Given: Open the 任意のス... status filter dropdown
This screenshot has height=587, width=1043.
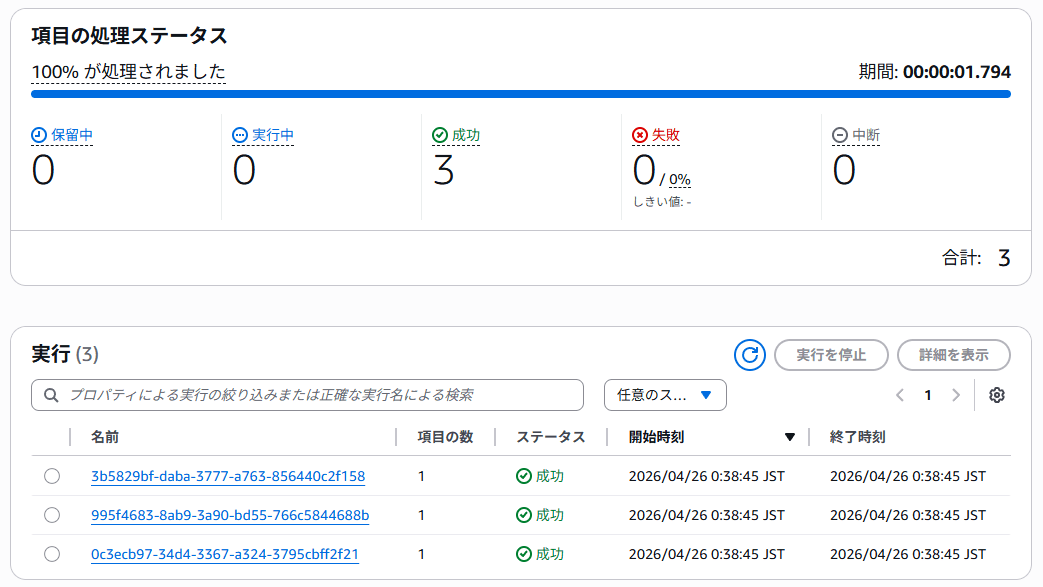Looking at the screenshot, I should tap(665, 395).
